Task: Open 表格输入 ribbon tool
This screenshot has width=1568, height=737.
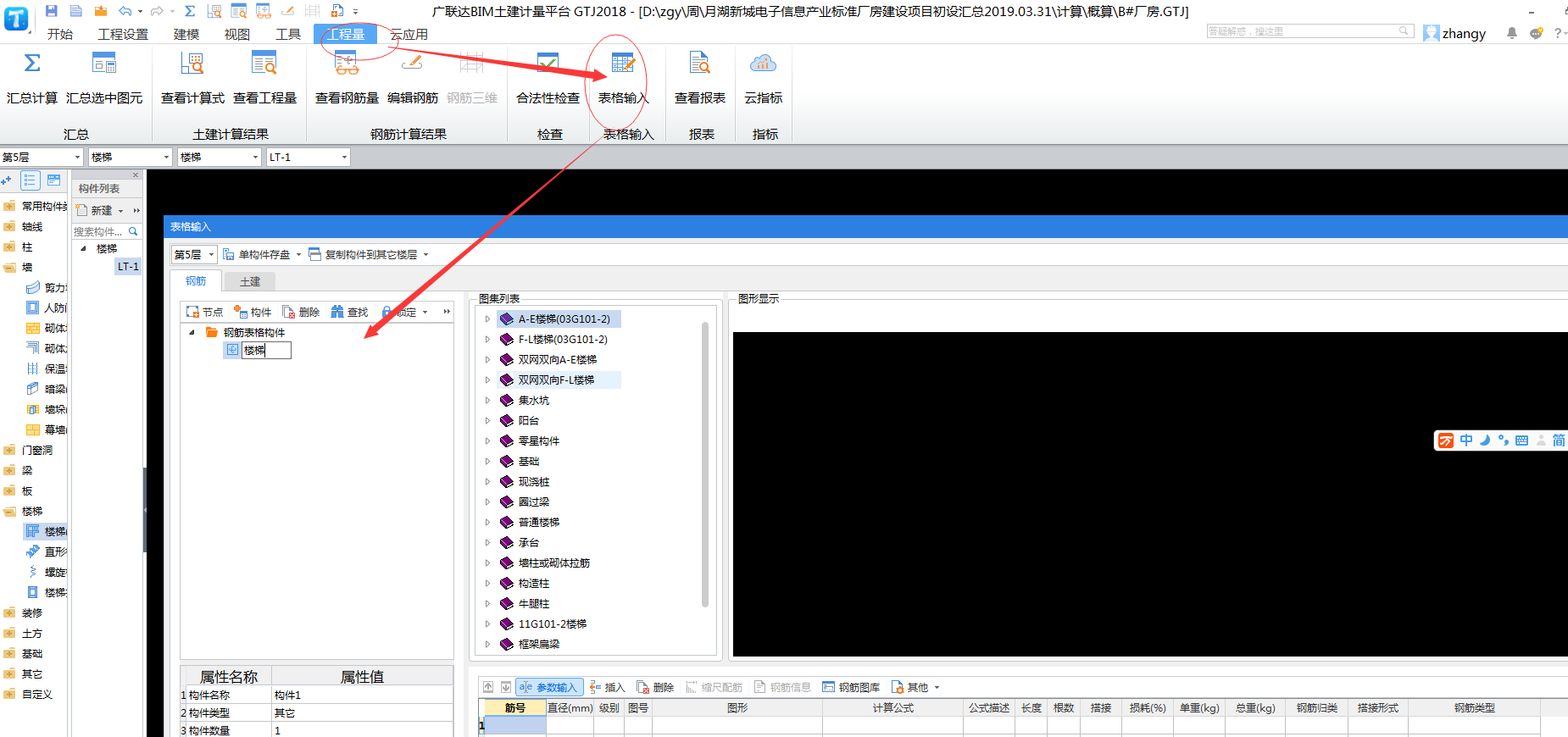Action: pyautogui.click(x=623, y=77)
